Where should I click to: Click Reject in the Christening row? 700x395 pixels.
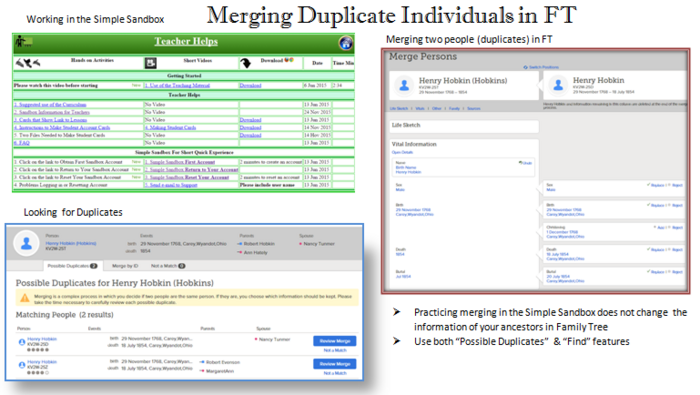677,228
